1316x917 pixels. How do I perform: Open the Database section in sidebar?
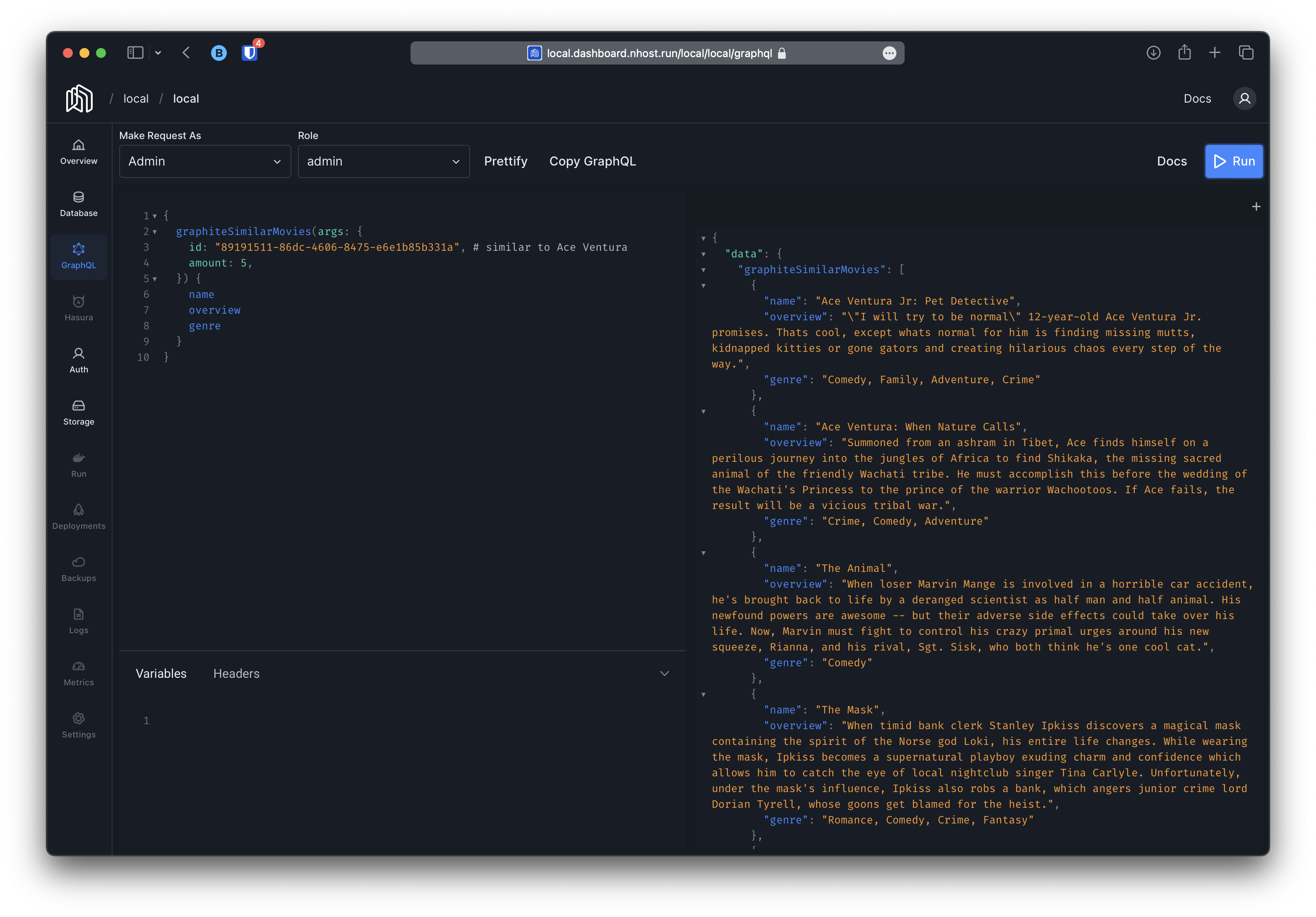point(79,204)
